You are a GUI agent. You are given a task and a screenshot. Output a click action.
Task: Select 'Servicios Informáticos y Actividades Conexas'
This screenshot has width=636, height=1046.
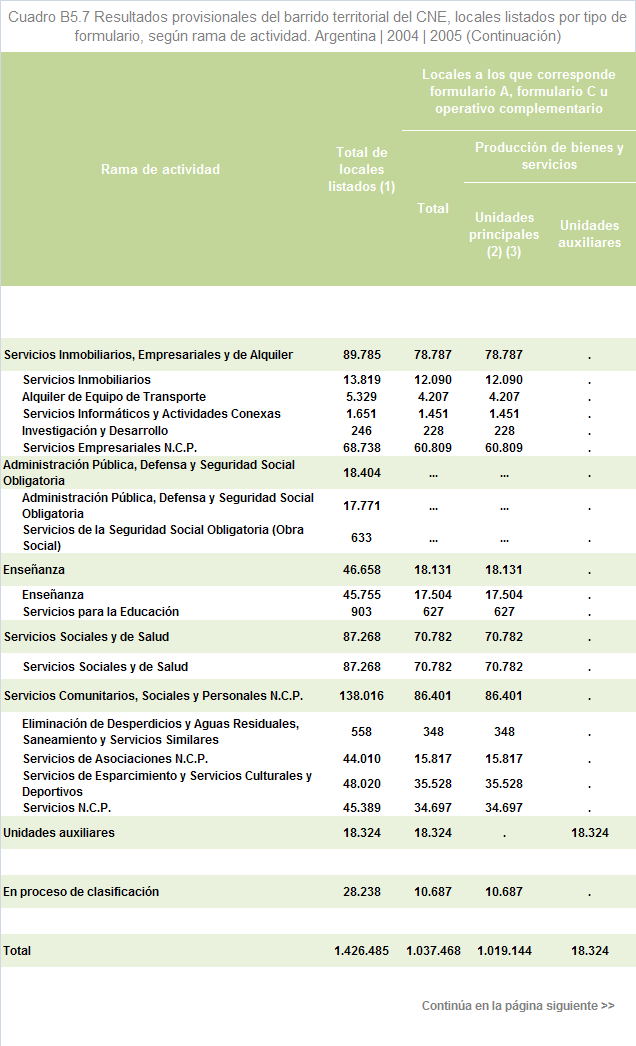tap(151, 414)
